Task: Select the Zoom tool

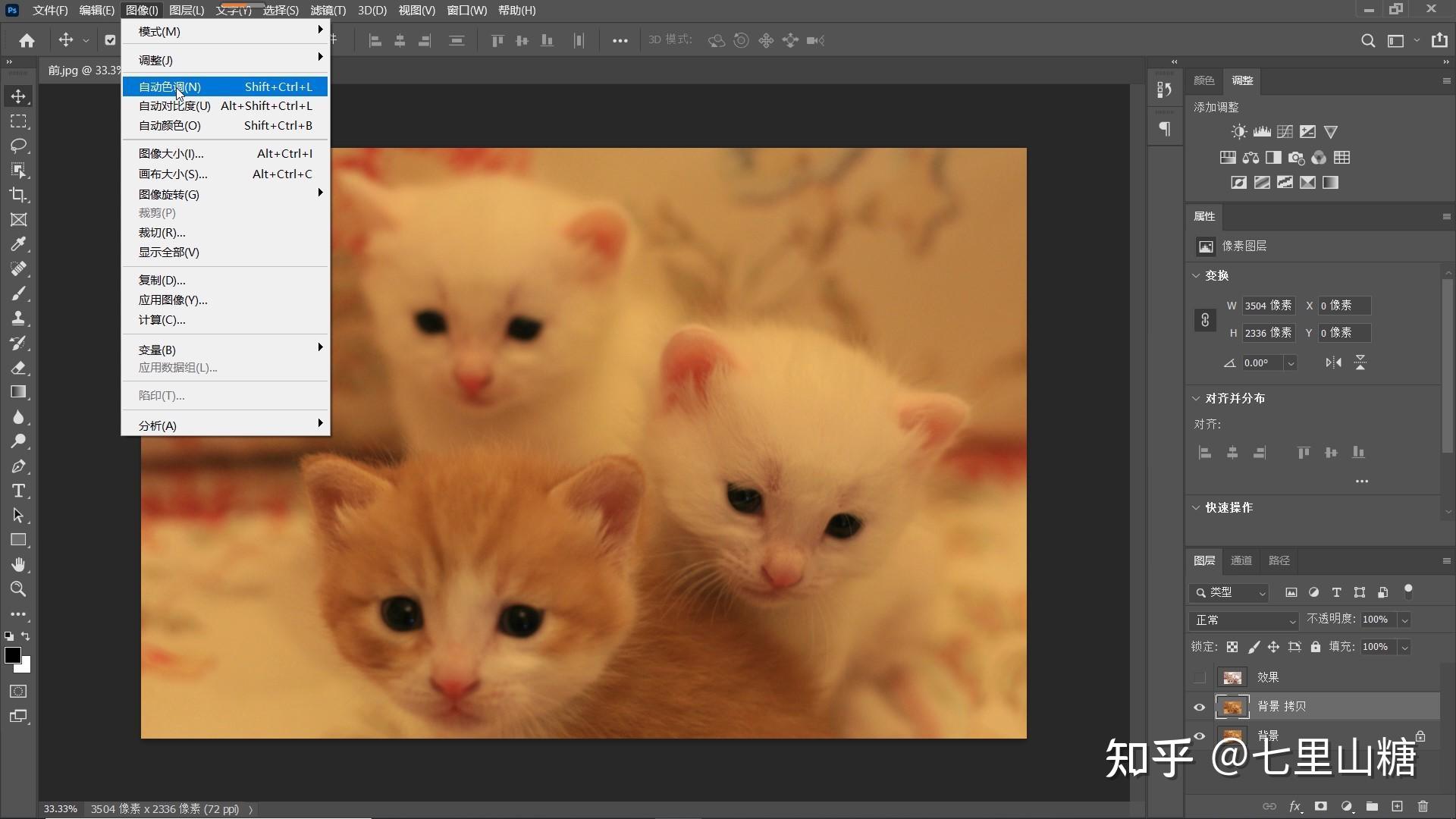Action: coord(18,589)
